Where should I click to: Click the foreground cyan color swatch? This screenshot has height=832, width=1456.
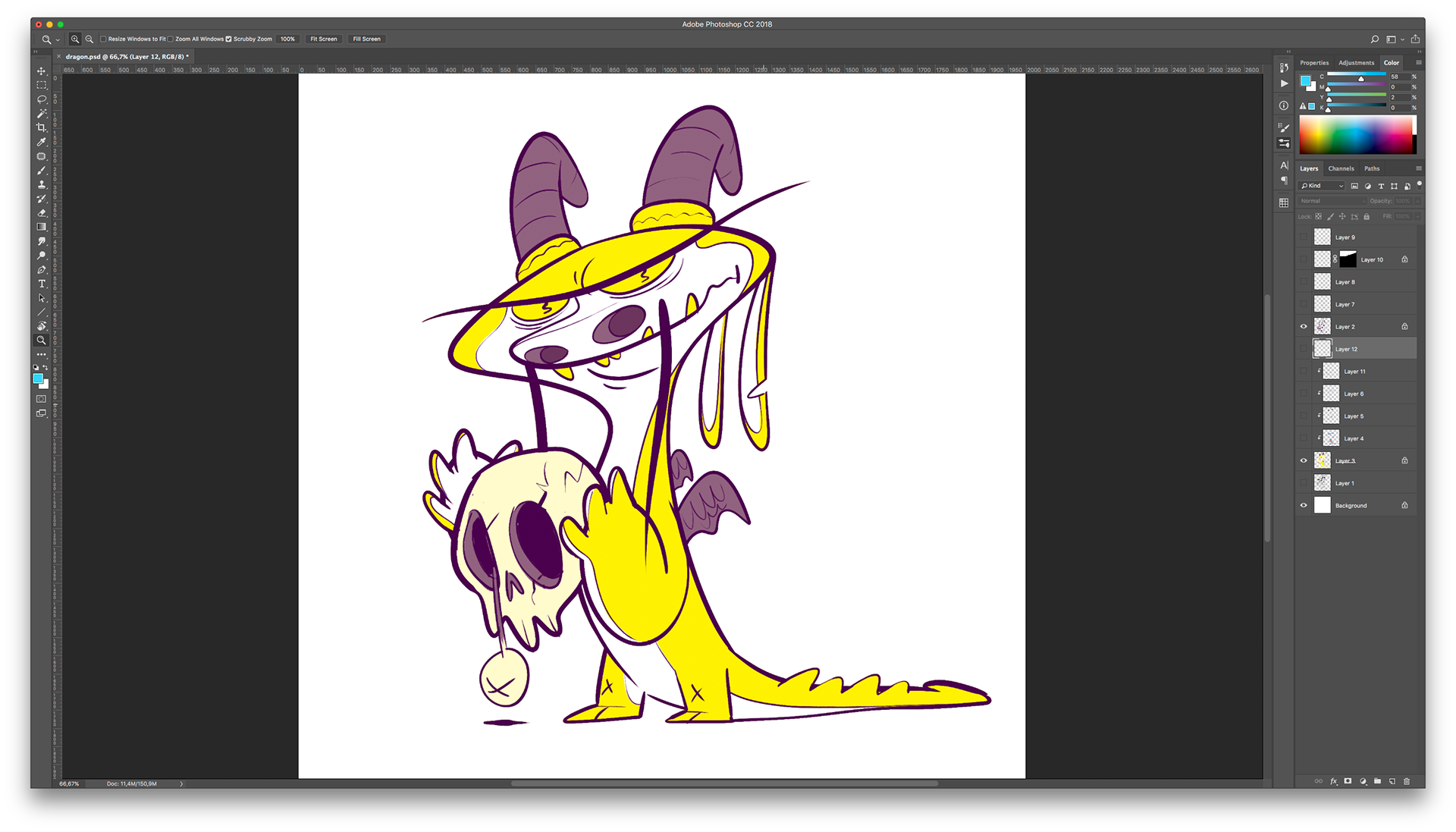pos(37,378)
